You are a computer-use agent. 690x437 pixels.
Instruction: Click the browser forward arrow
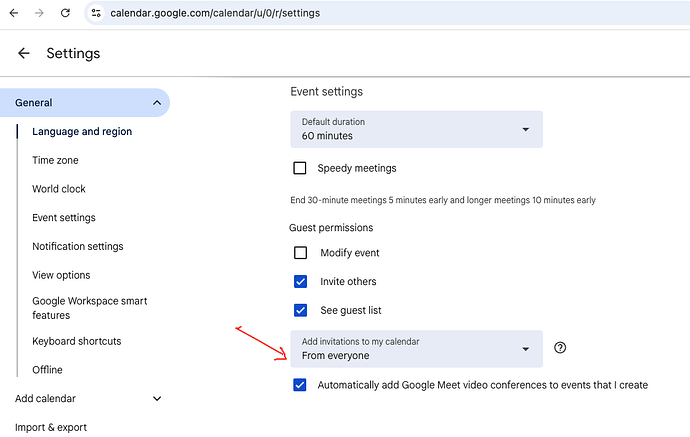tap(39, 14)
